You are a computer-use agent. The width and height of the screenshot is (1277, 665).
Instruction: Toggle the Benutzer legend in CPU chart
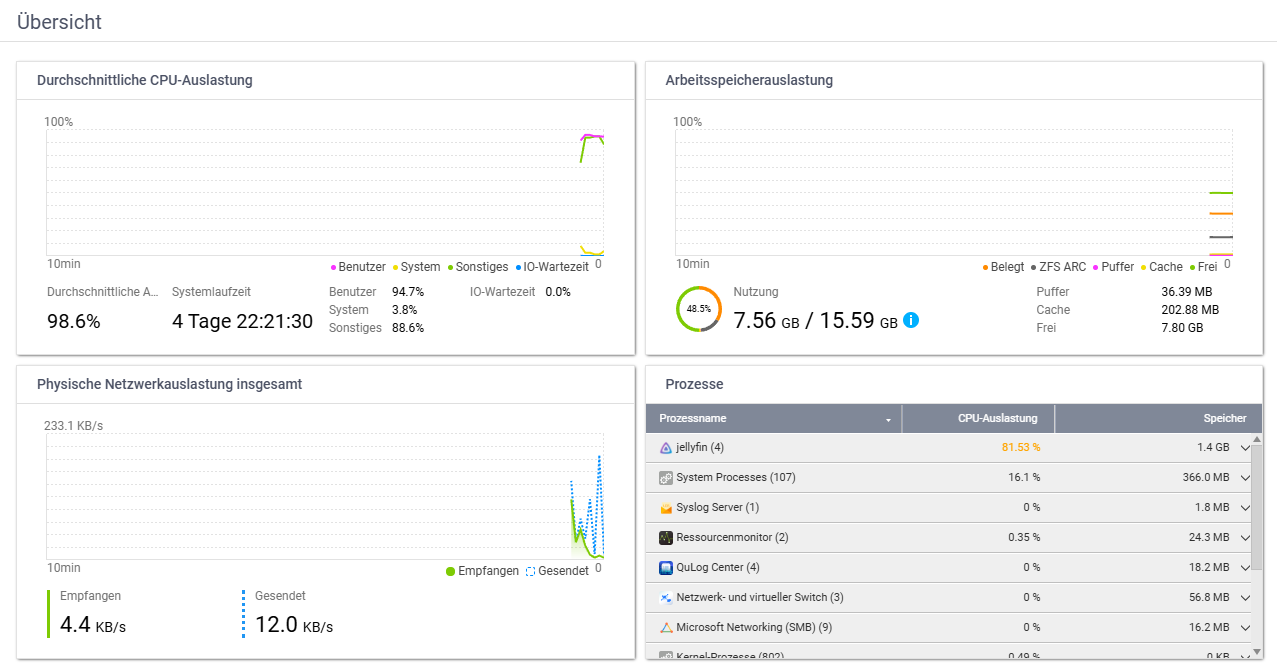(358, 267)
